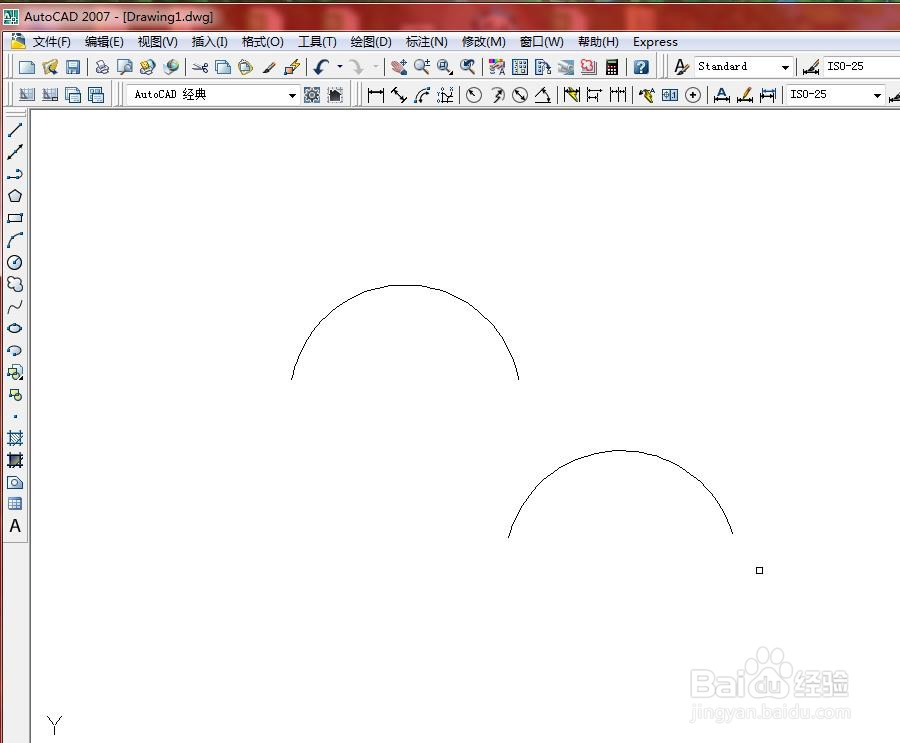The image size is (900, 743).
Task: Open the DesignCenter icon
Action: coord(520,67)
